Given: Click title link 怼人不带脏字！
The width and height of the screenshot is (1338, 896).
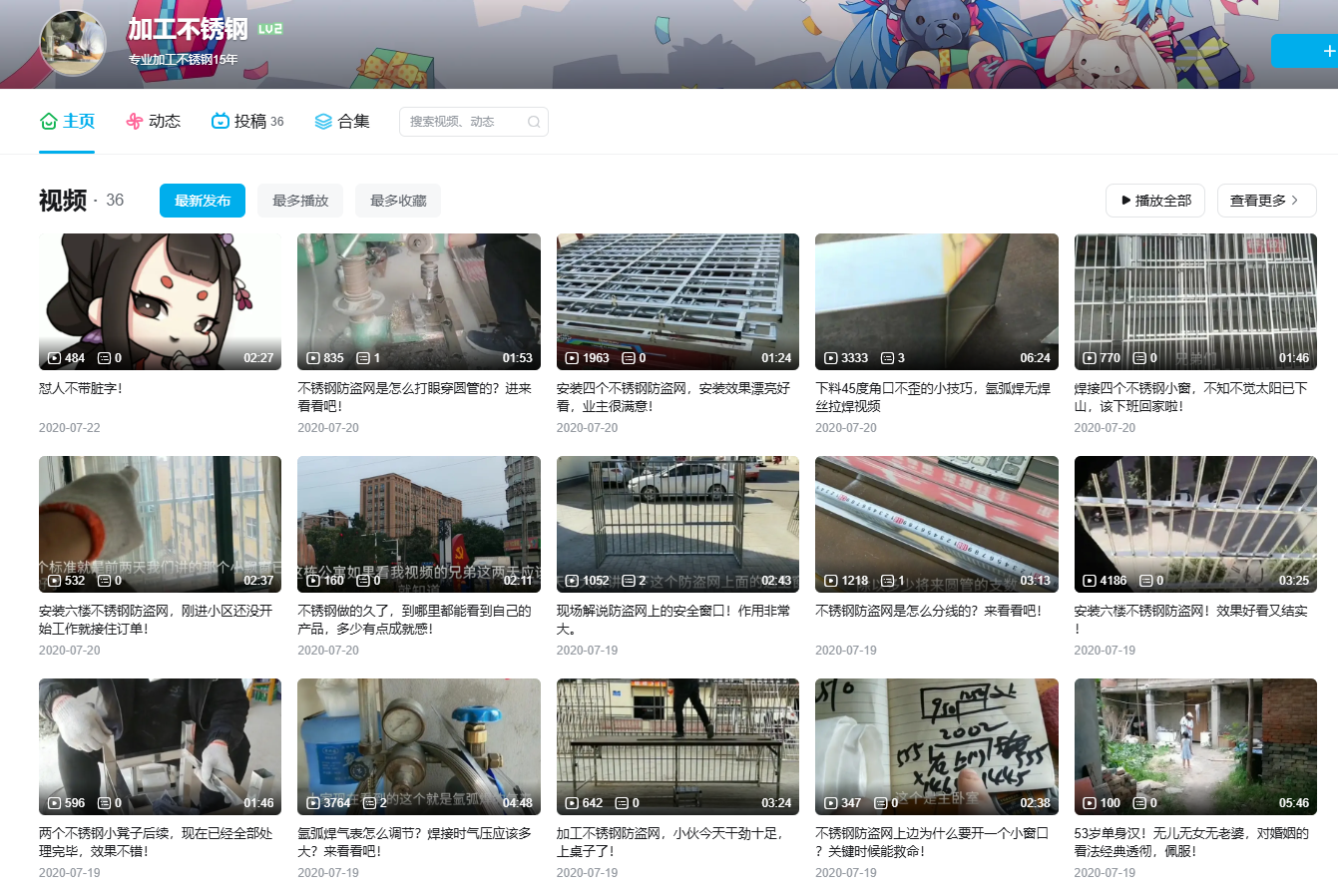Looking at the screenshot, I should pos(81,388).
